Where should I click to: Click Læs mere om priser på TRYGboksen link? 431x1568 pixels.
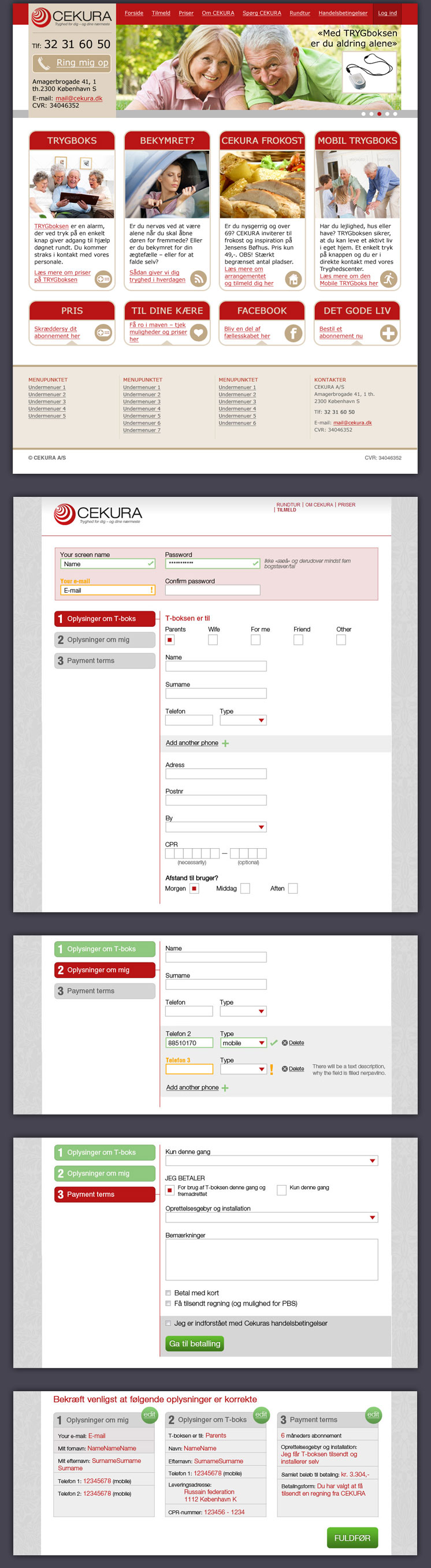[62, 276]
